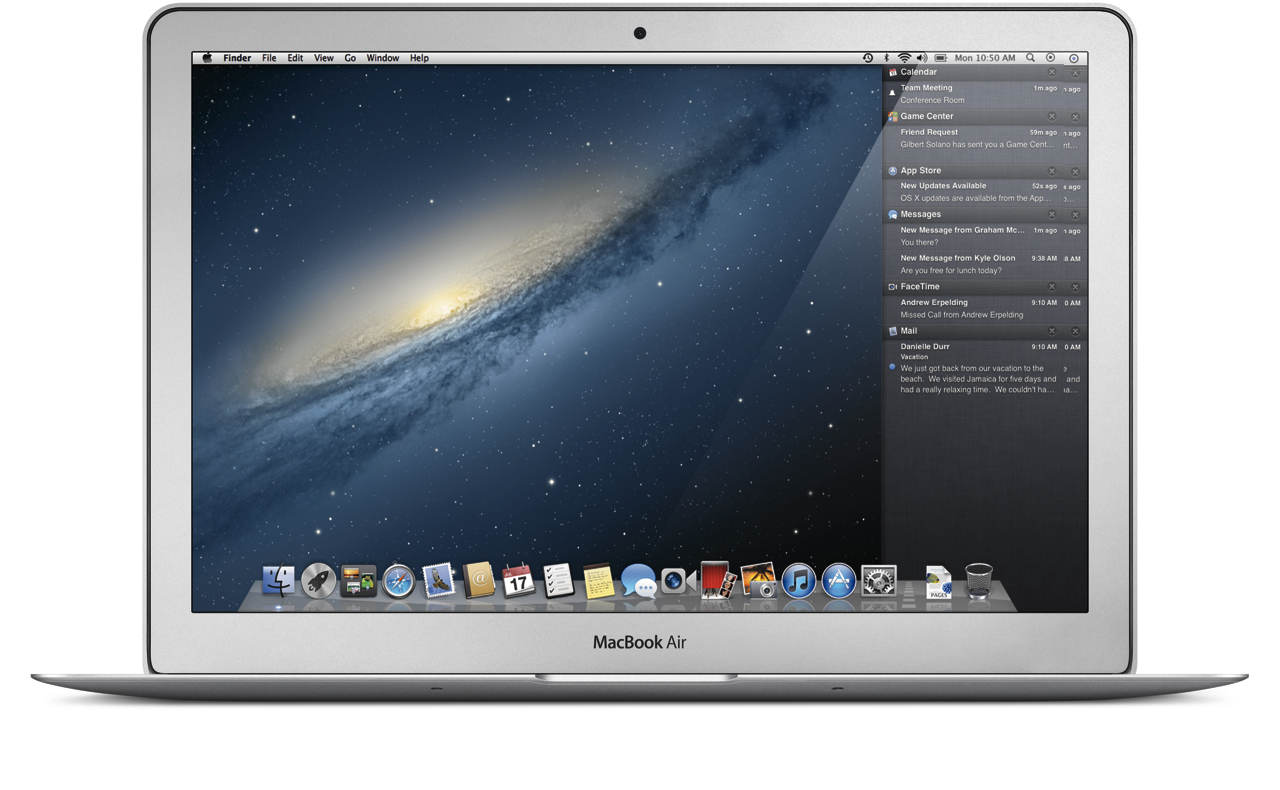The height and width of the screenshot is (790, 1280).
Task: Open Launchpad from the dock
Action: [x=319, y=580]
